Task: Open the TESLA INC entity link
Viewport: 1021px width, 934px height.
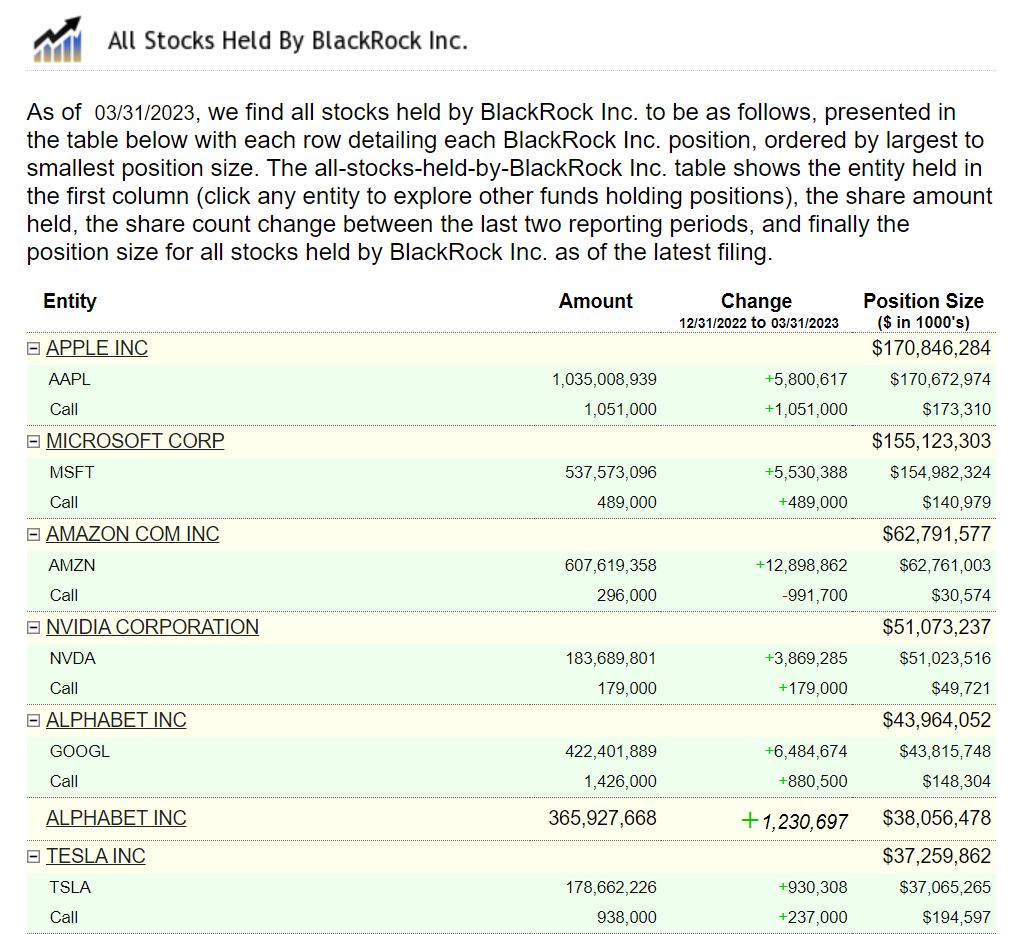Action: [x=96, y=856]
